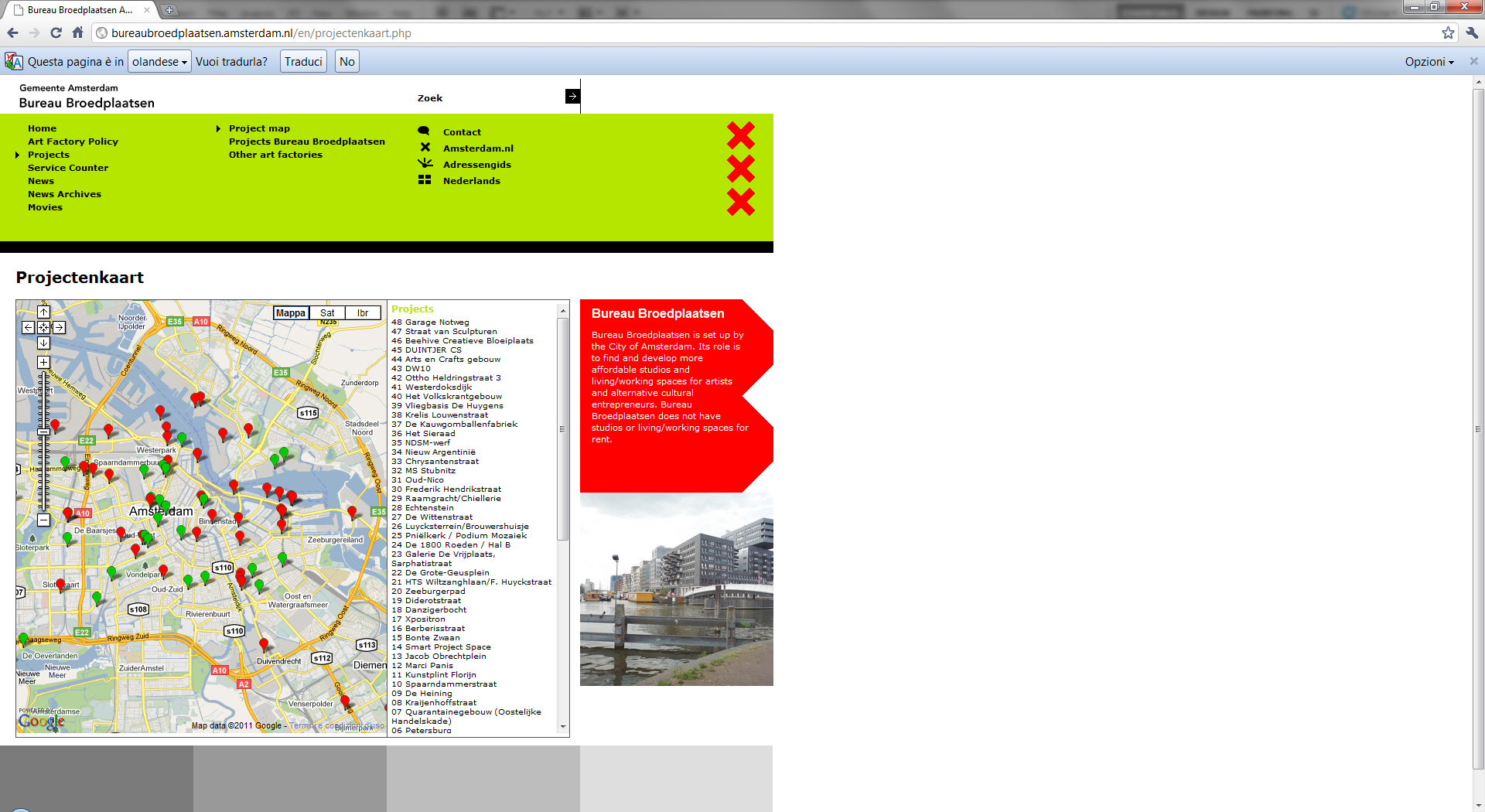Decline translation with No button

347,62
